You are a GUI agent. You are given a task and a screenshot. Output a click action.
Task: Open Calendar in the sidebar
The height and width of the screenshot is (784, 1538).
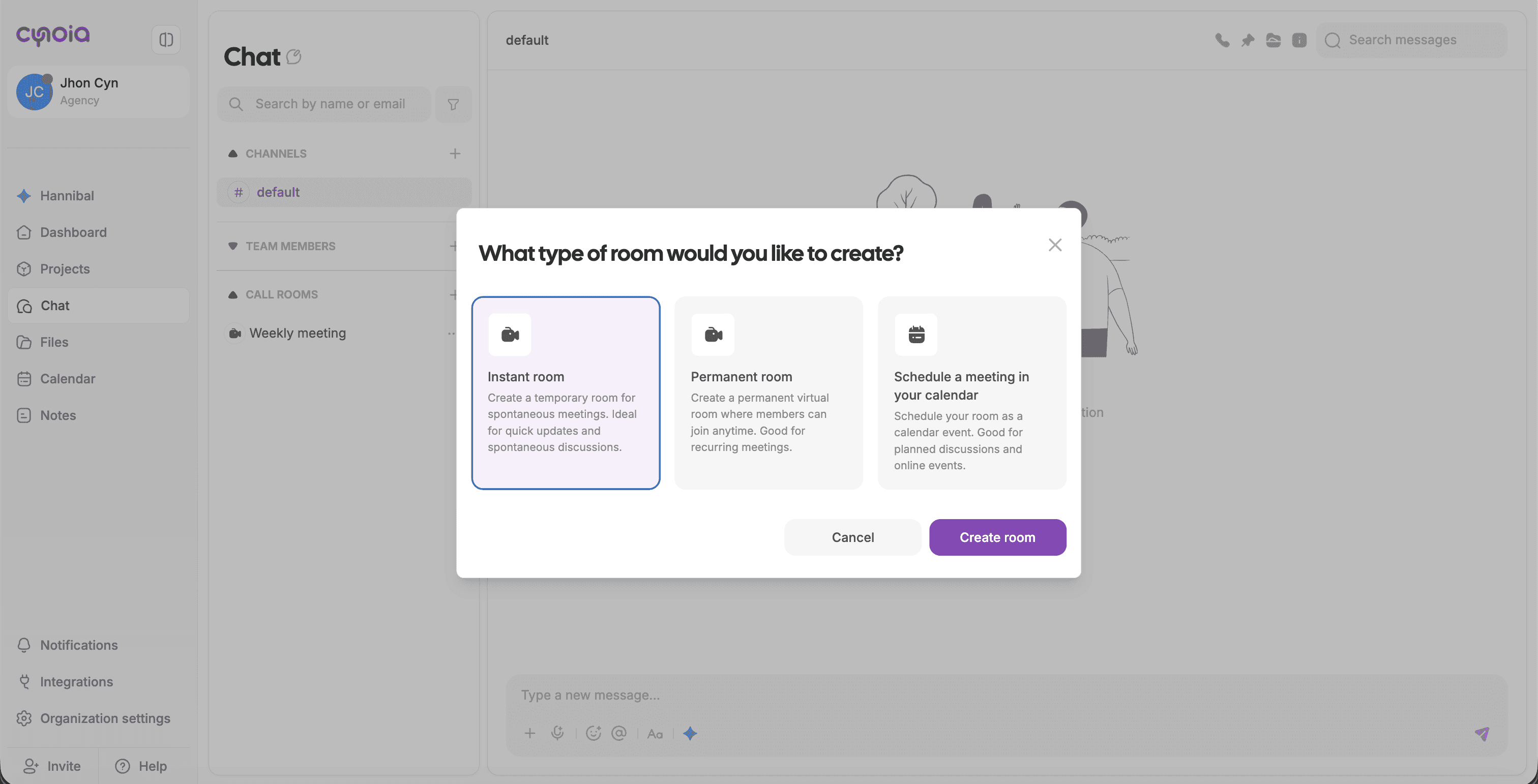(x=68, y=379)
